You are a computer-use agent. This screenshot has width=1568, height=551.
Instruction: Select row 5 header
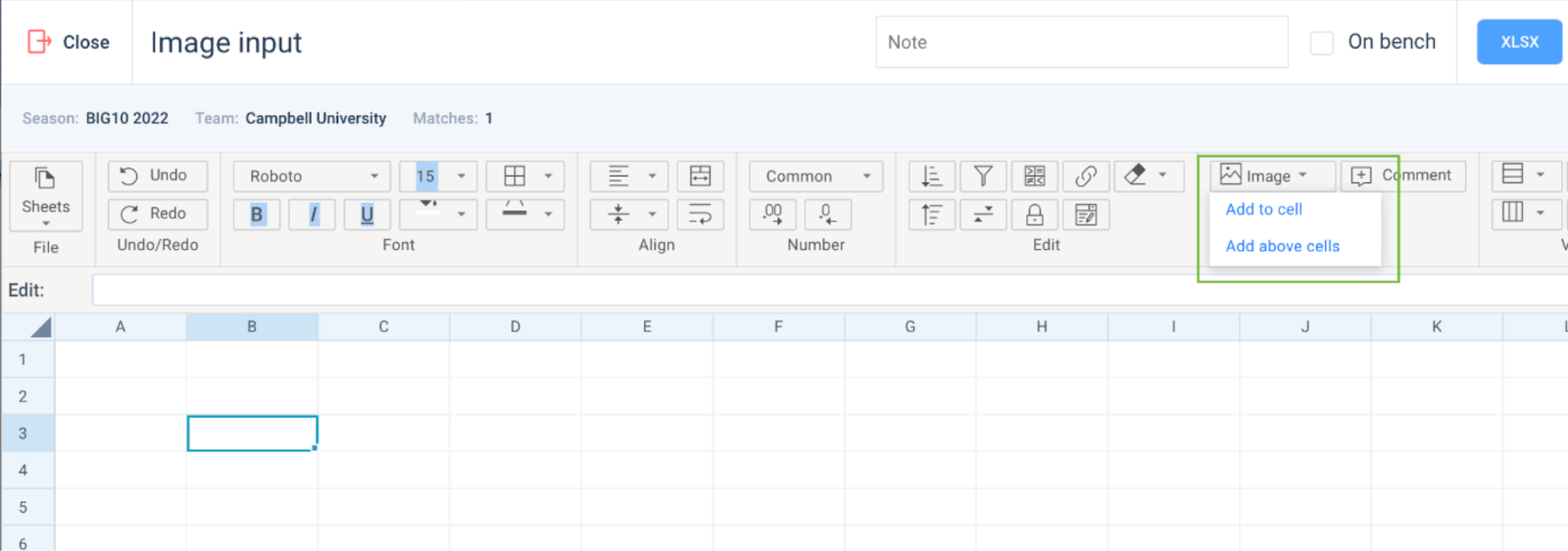pyautogui.click(x=27, y=507)
